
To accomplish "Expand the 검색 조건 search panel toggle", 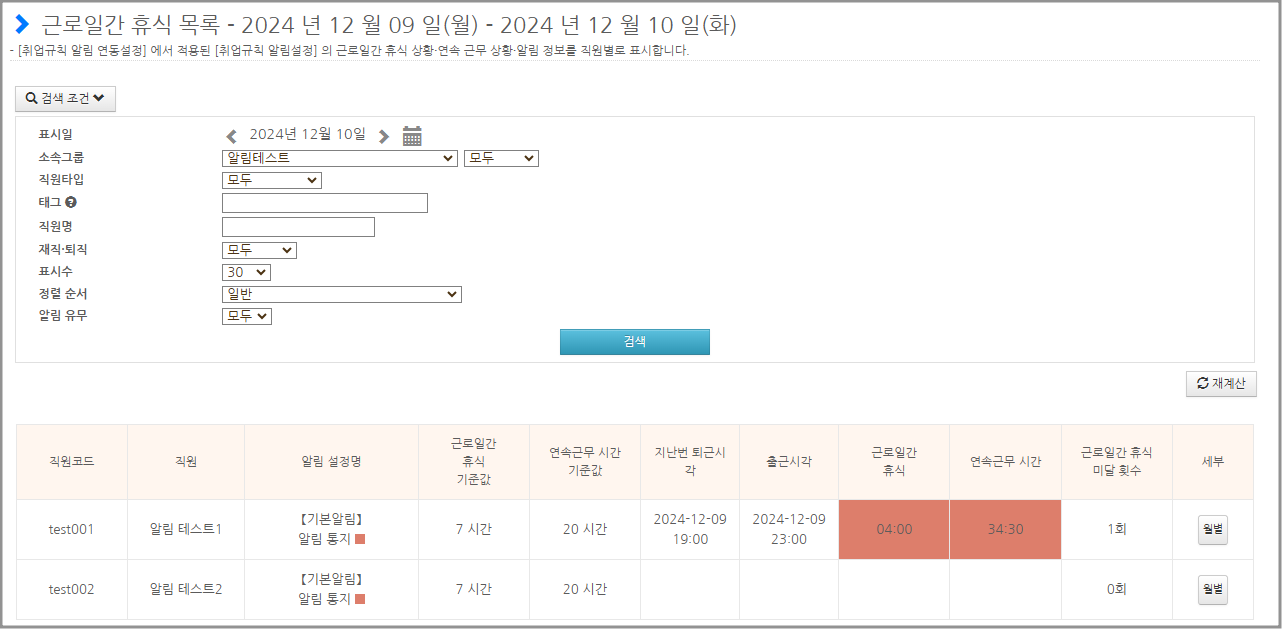I will 65,99.
